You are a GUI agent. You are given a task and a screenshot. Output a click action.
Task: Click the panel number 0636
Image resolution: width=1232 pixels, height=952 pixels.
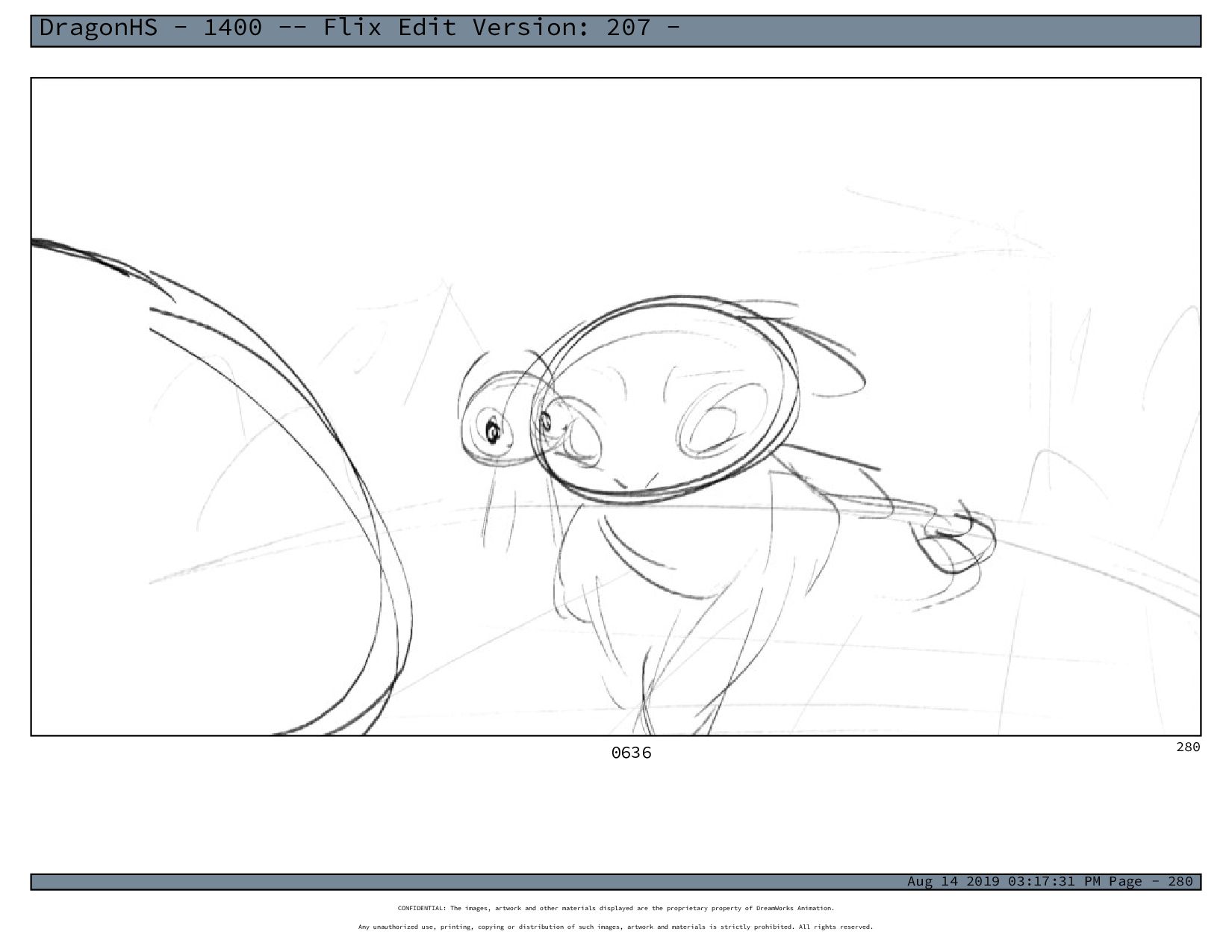tap(631, 753)
